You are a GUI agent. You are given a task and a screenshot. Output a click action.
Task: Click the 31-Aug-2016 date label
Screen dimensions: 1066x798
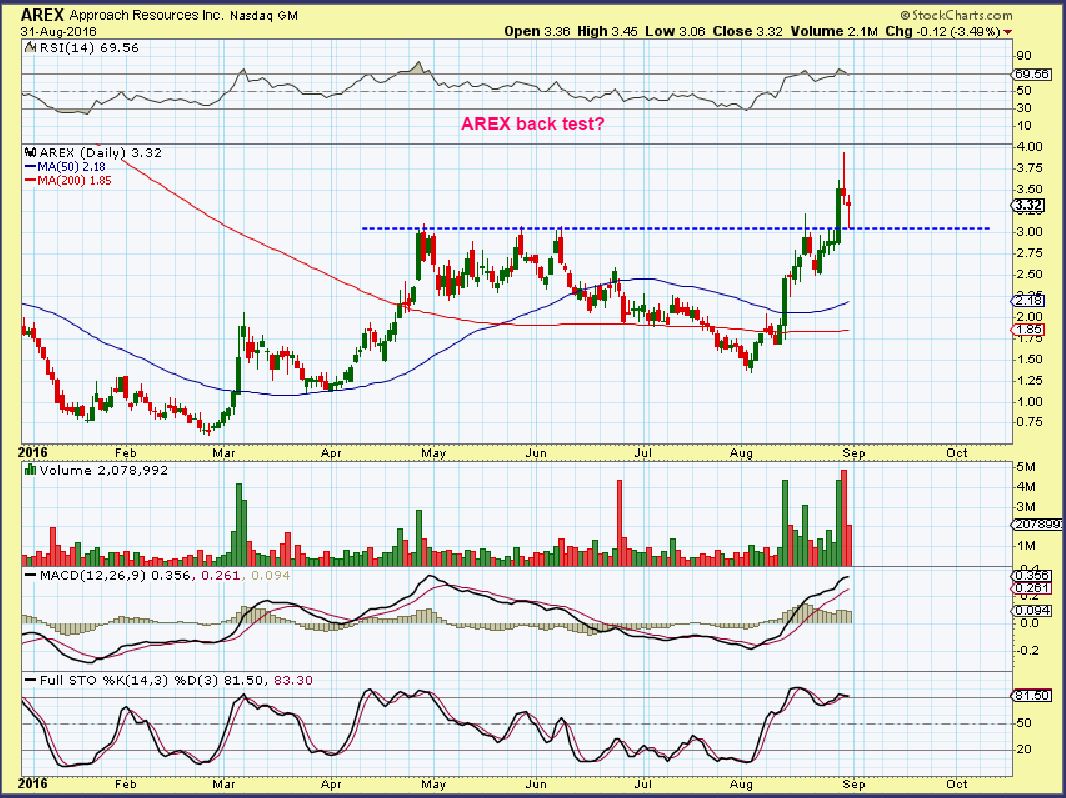click(x=58, y=31)
